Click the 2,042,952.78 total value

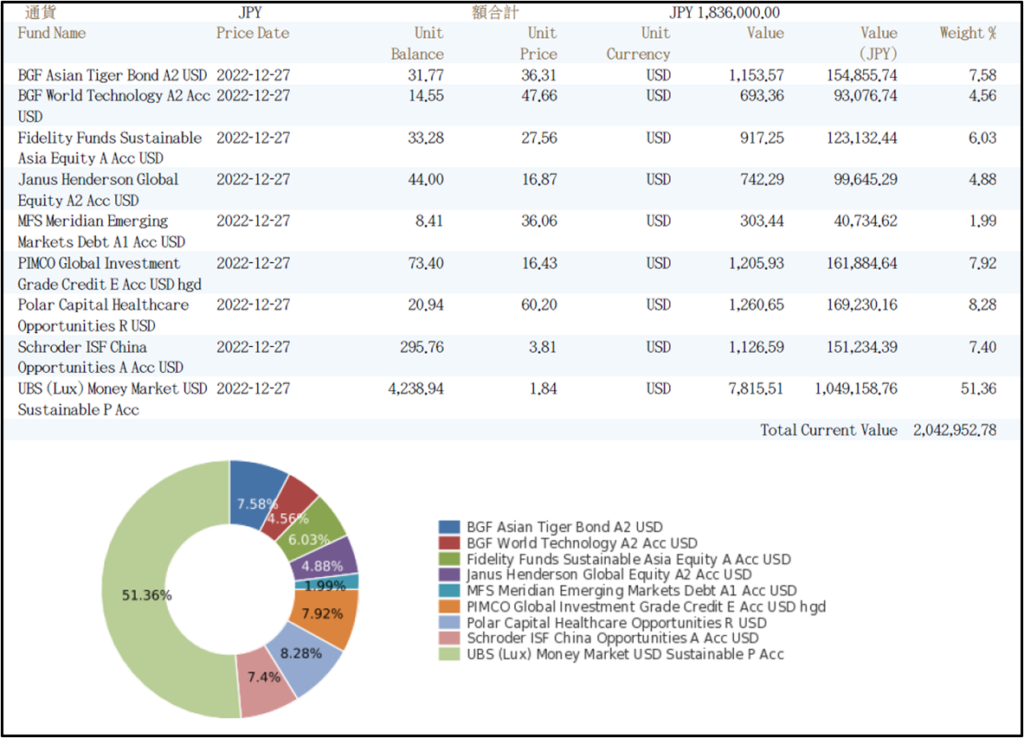pyautogui.click(x=955, y=430)
